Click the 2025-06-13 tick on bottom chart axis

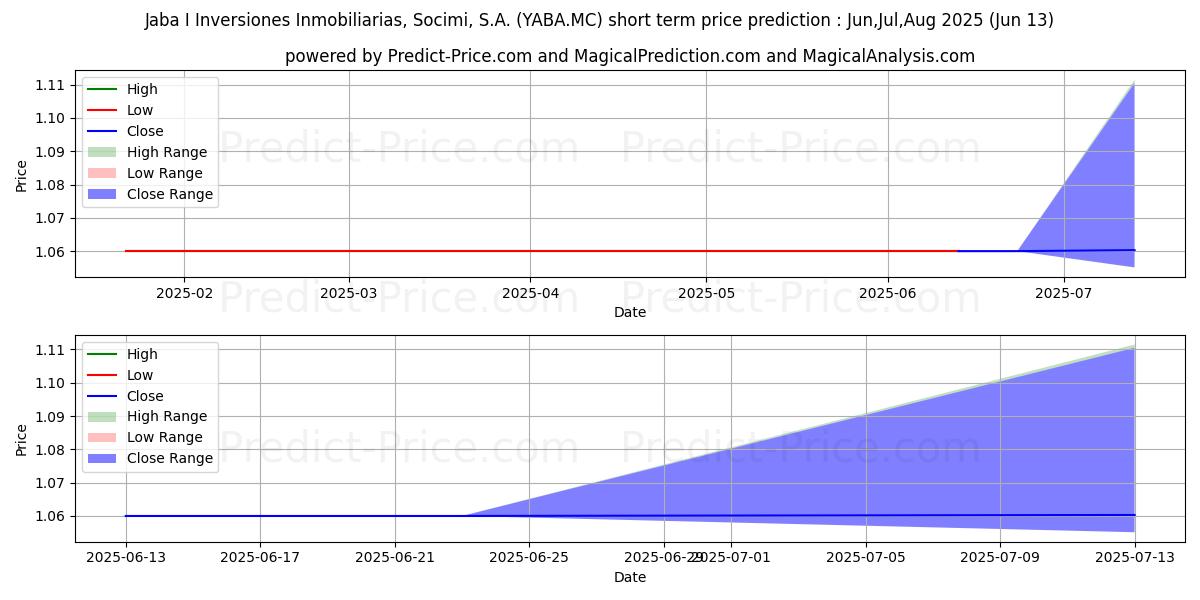[x=126, y=557]
